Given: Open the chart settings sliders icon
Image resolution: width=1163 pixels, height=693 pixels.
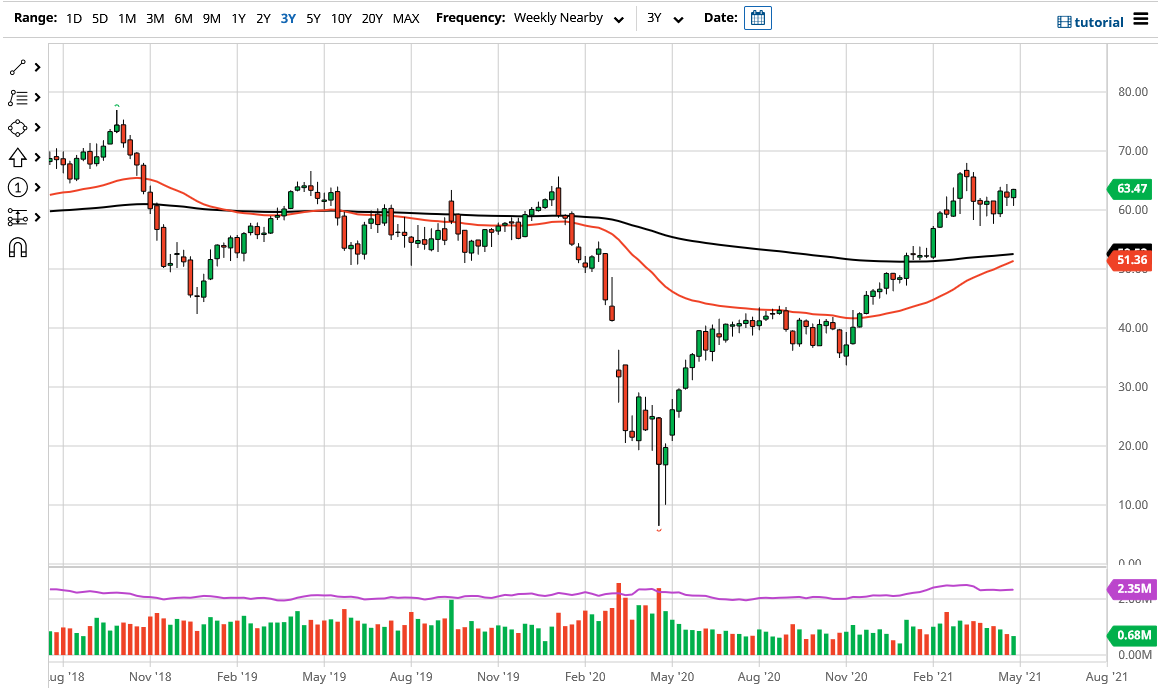Looking at the screenshot, I should (18, 217).
